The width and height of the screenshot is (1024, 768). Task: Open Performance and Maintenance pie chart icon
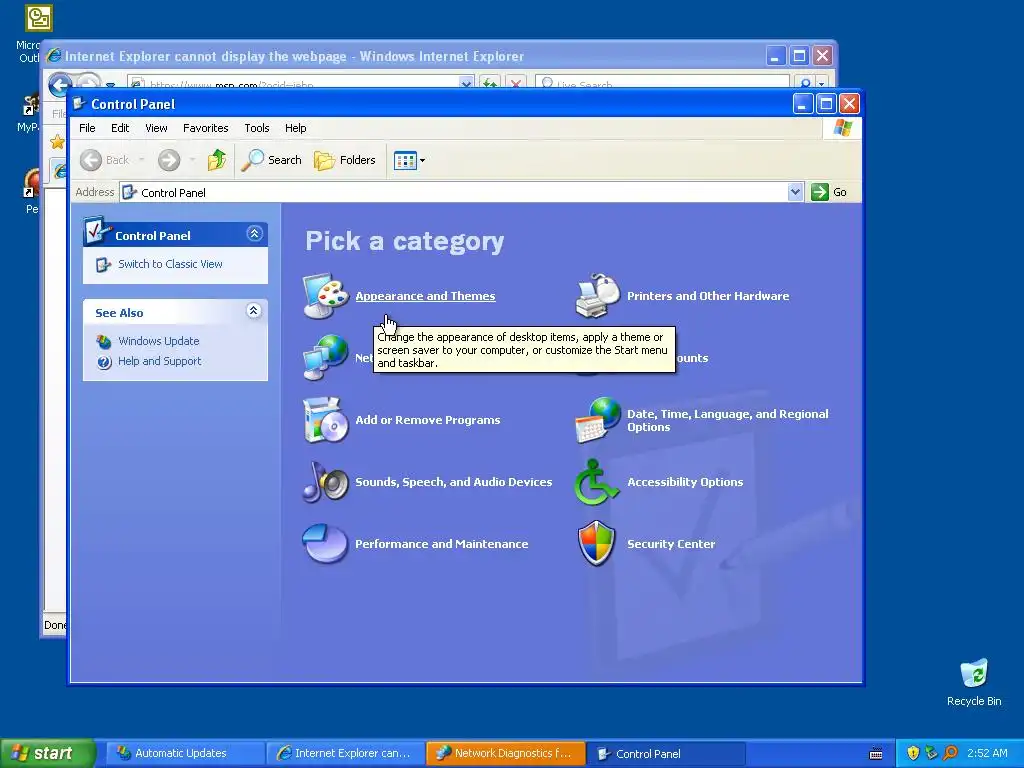click(326, 543)
